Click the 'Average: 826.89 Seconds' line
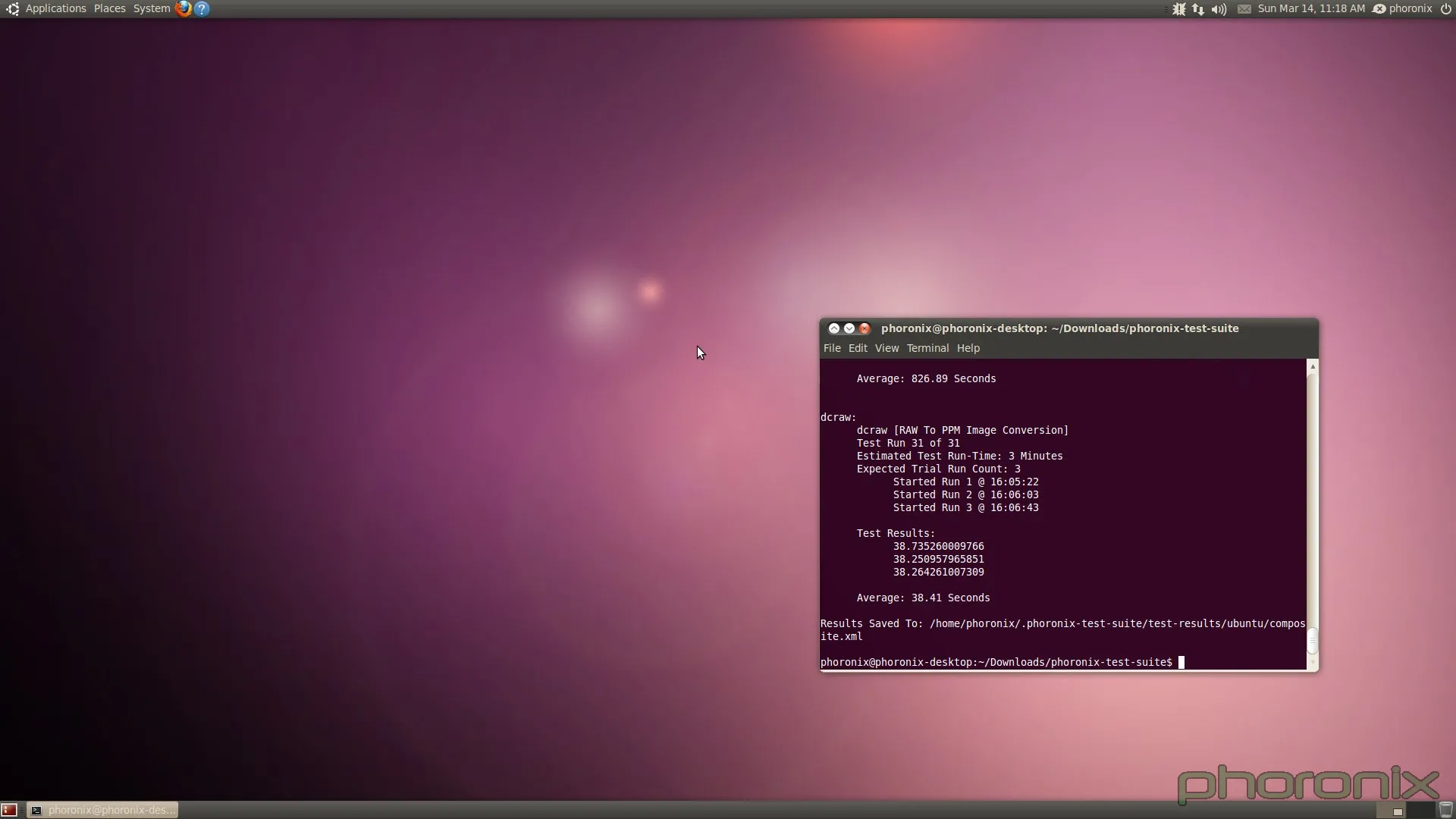Viewport: 1456px width, 819px height. pyautogui.click(x=926, y=378)
